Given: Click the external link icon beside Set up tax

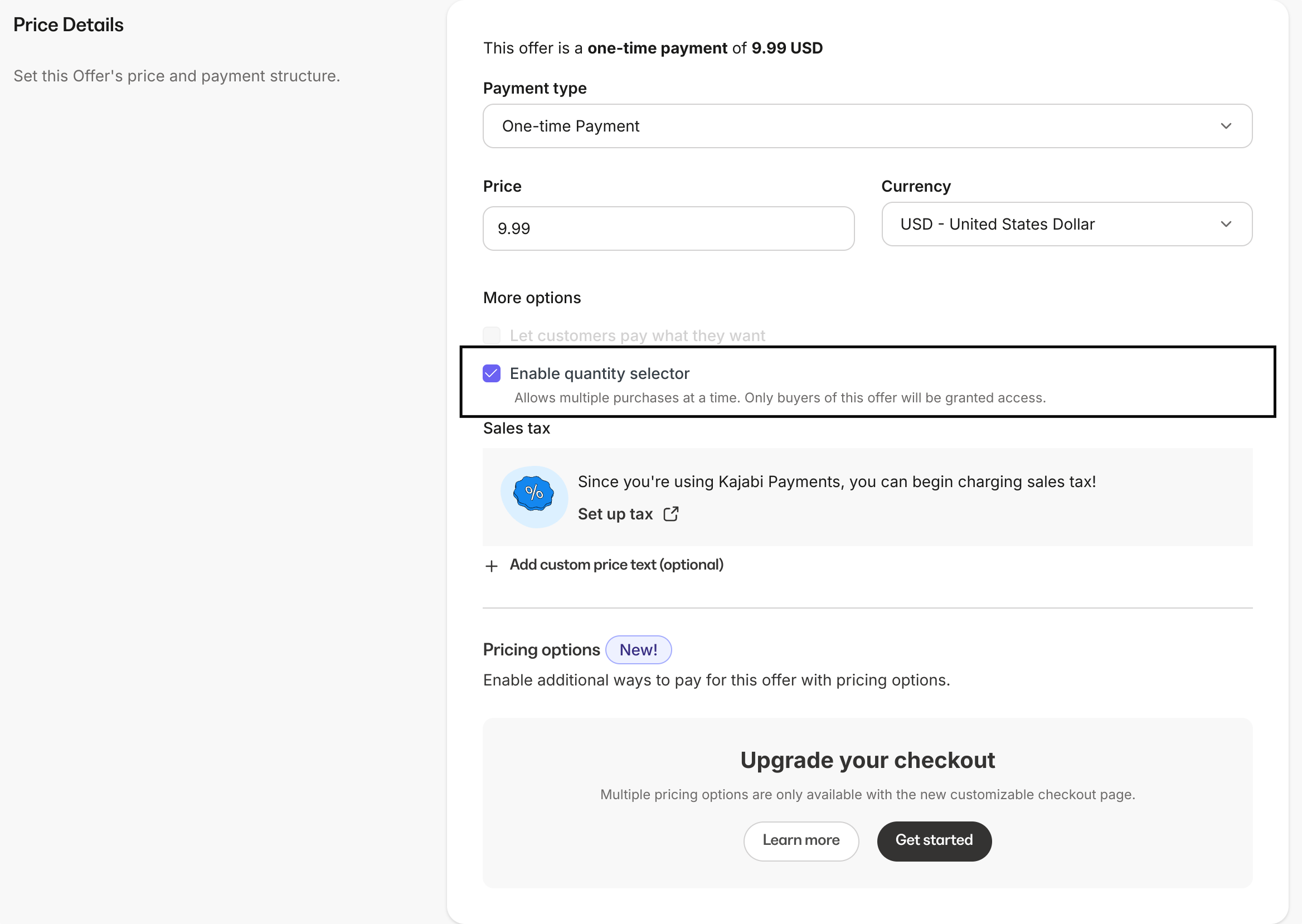Looking at the screenshot, I should click(x=671, y=514).
